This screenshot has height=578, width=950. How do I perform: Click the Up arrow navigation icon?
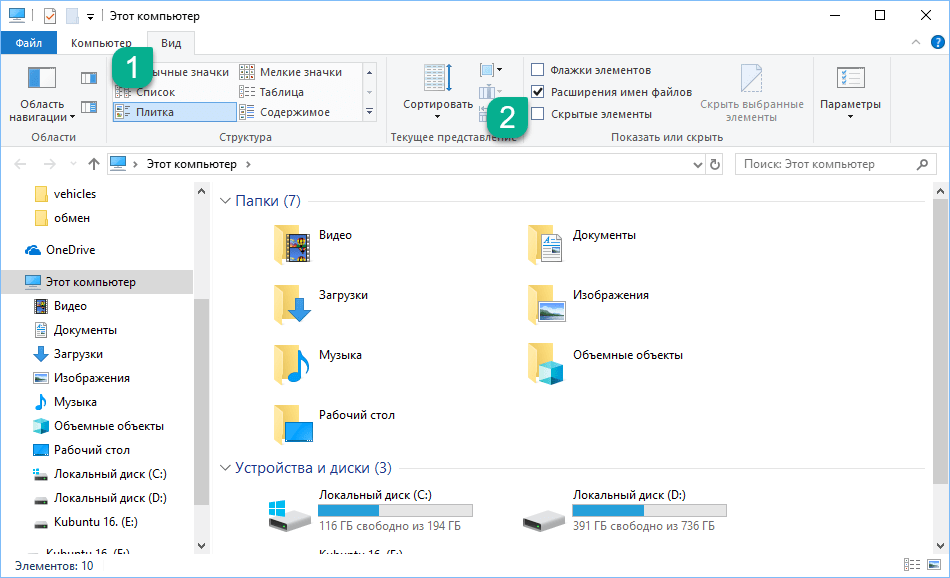[94, 164]
